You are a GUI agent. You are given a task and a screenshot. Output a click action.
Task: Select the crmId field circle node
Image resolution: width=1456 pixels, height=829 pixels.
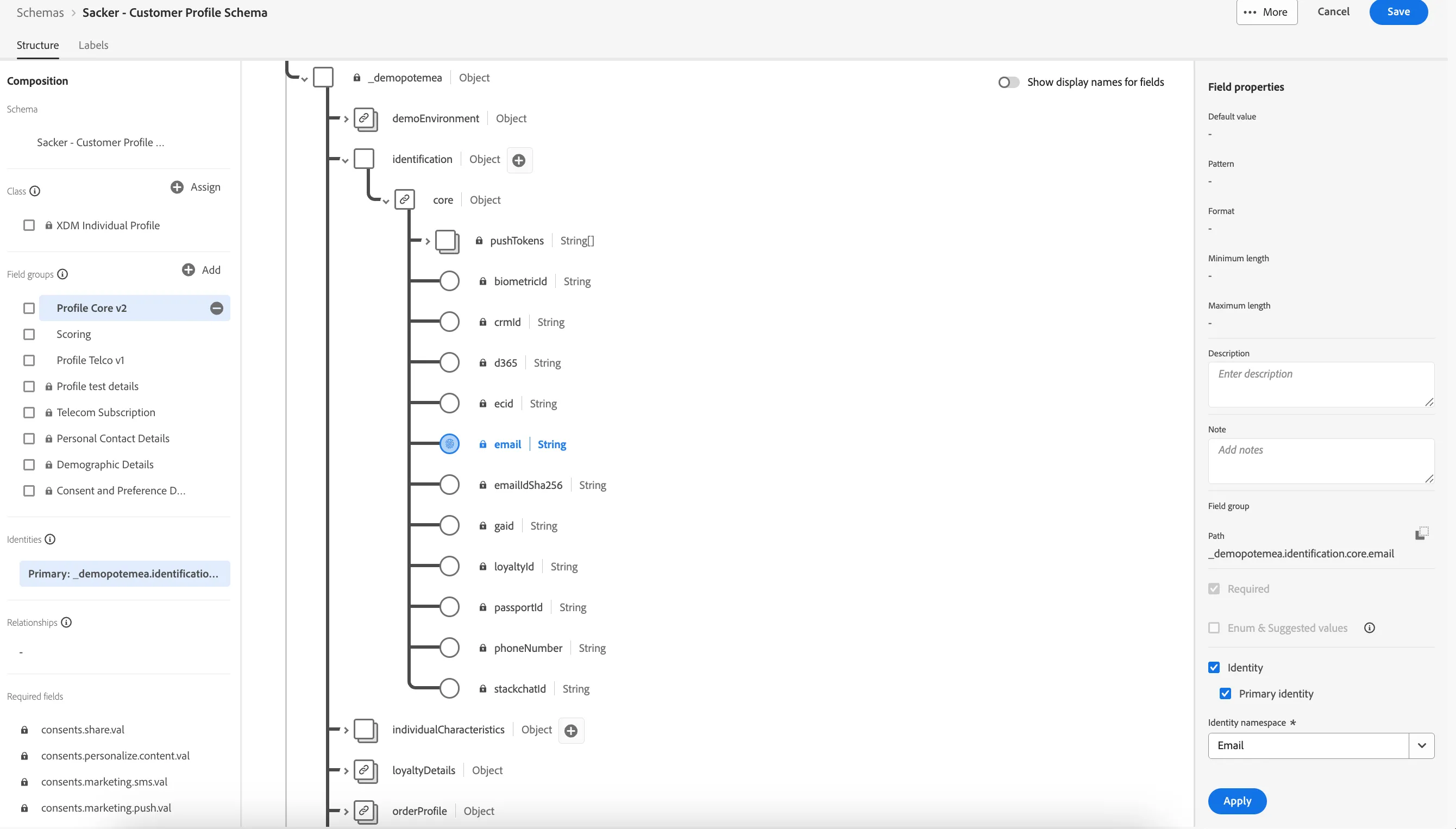[x=449, y=322]
